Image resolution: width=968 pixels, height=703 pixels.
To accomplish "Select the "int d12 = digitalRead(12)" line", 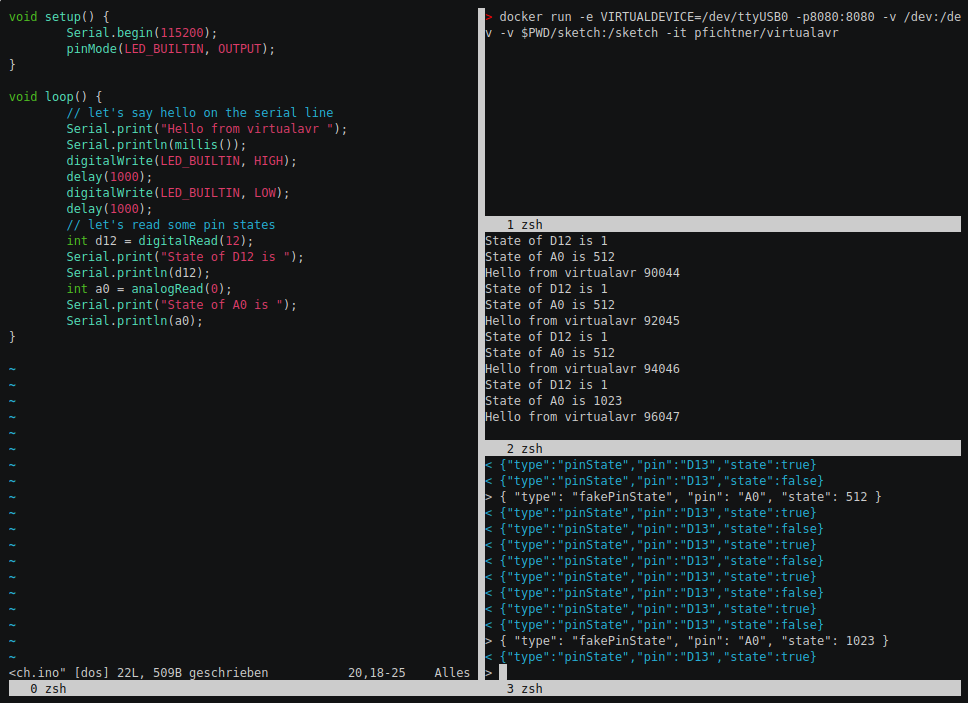I will [160, 241].
